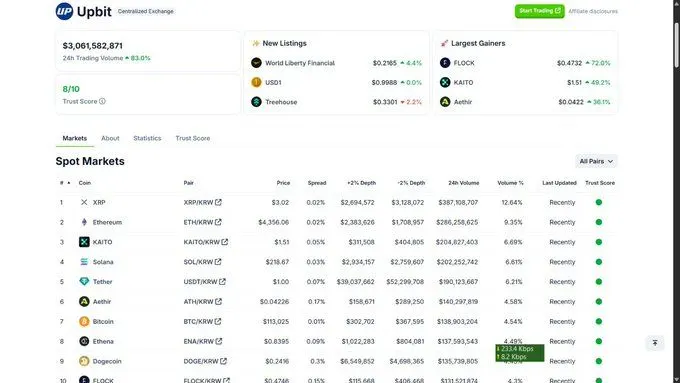This screenshot has width=680, height=383.
Task: Switch to the Markets tab
Action: tap(75, 138)
